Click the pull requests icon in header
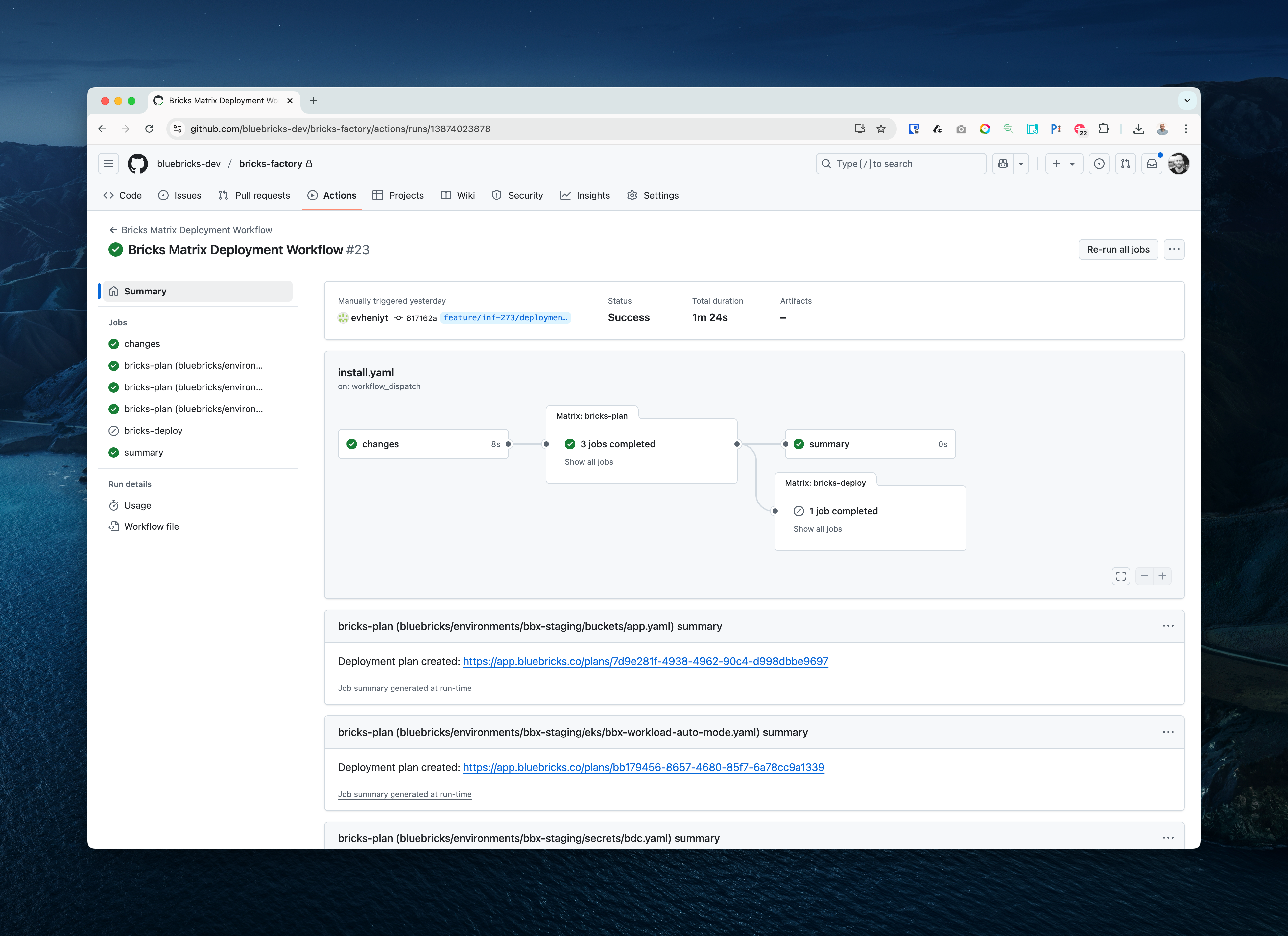 click(1126, 163)
